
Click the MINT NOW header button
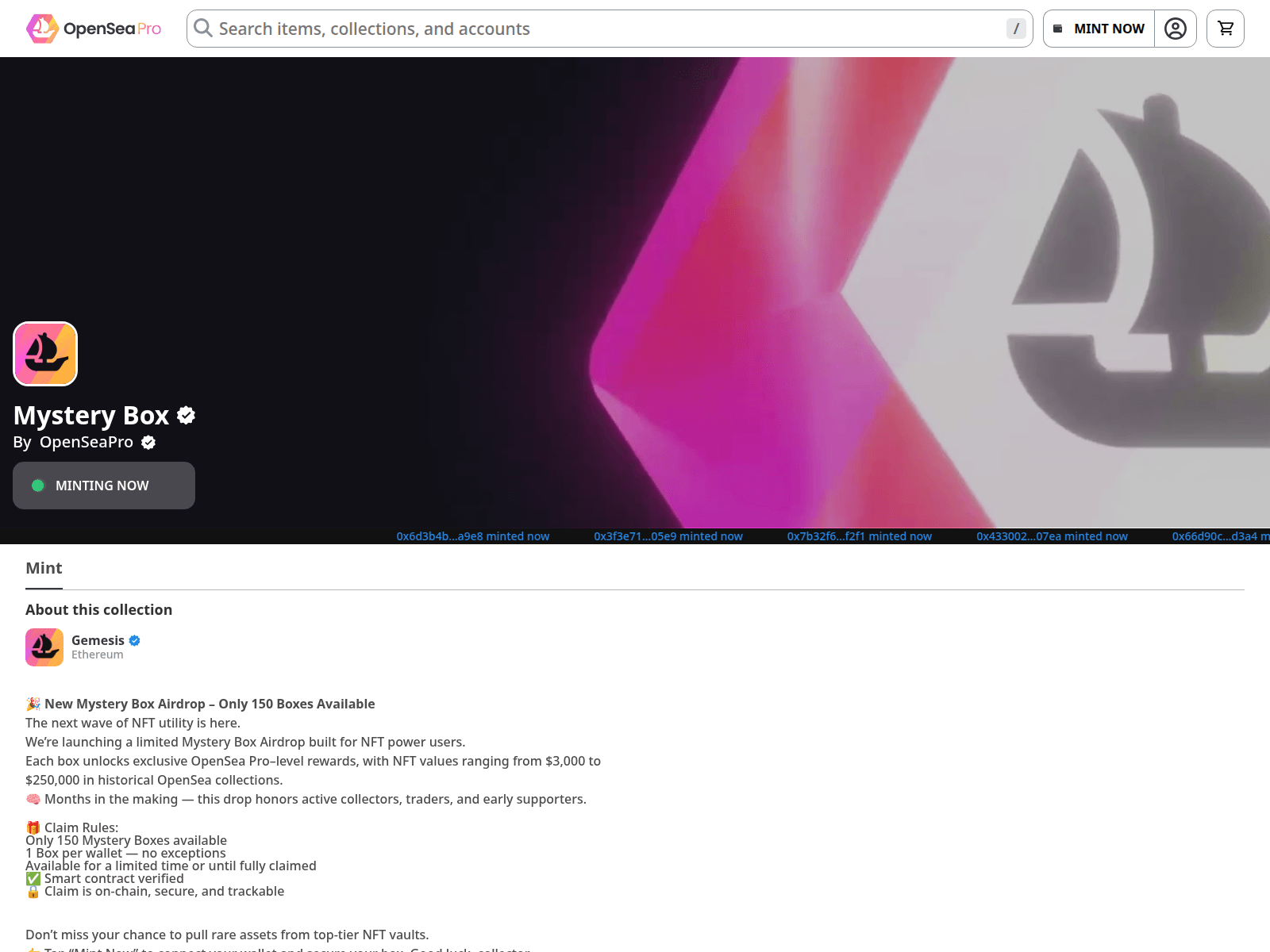(x=1099, y=29)
